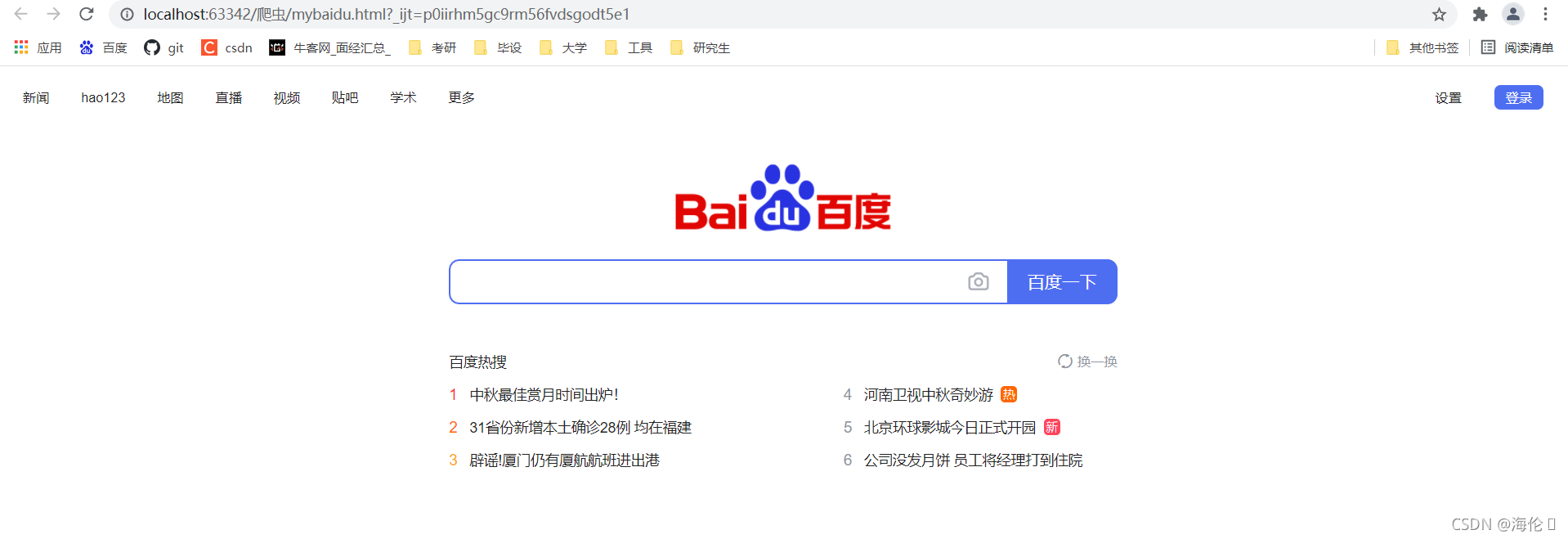Viewport: 1568px width, 539px height.
Task: Open the 牛客网_面经汇总_ bookmark
Action: (x=330, y=47)
